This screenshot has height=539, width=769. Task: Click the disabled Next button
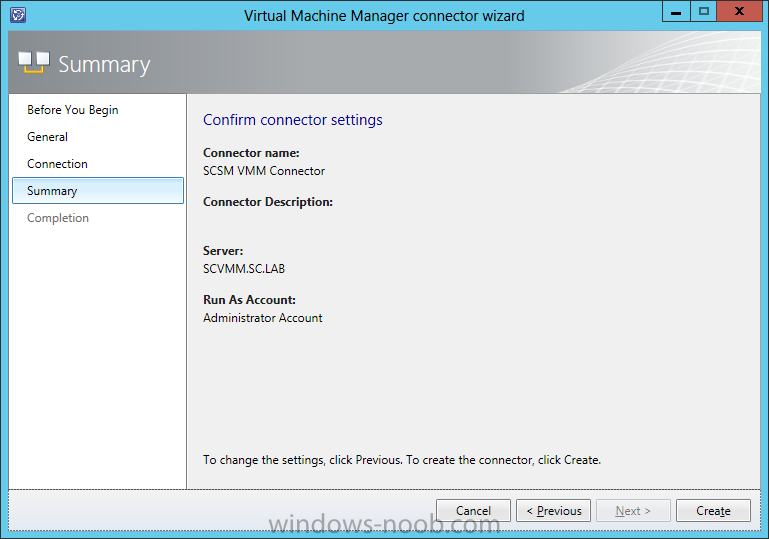click(633, 511)
